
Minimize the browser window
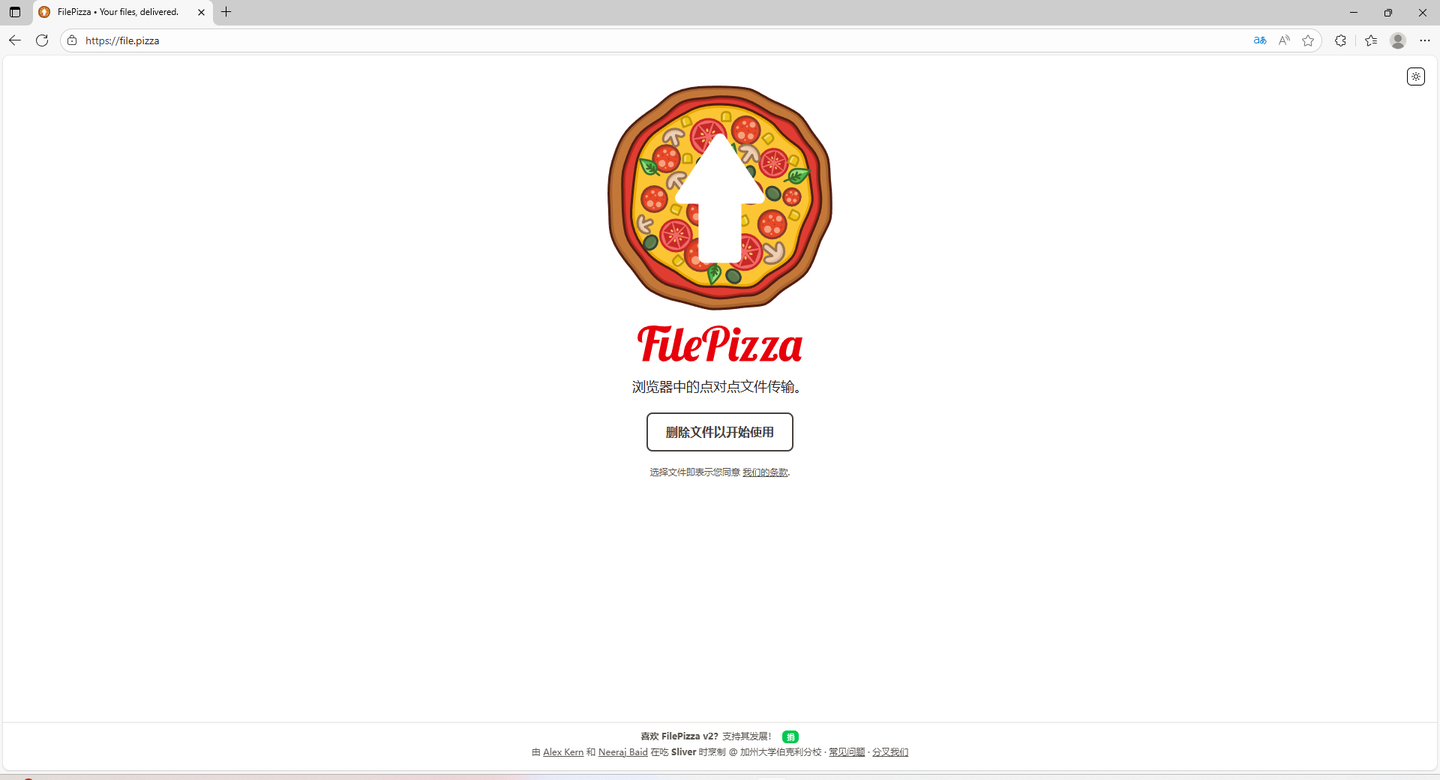point(1354,12)
